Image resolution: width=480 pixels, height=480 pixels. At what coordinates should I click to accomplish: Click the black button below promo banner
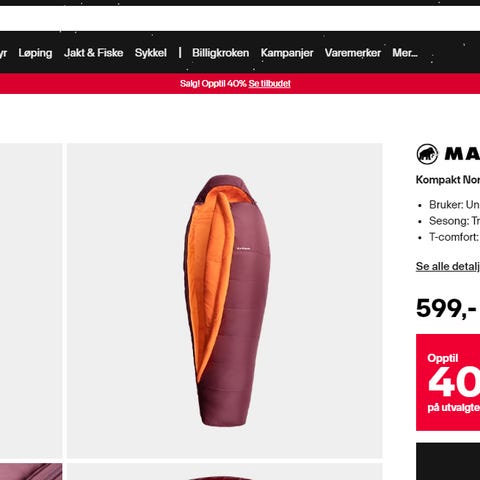pyautogui.click(x=448, y=462)
